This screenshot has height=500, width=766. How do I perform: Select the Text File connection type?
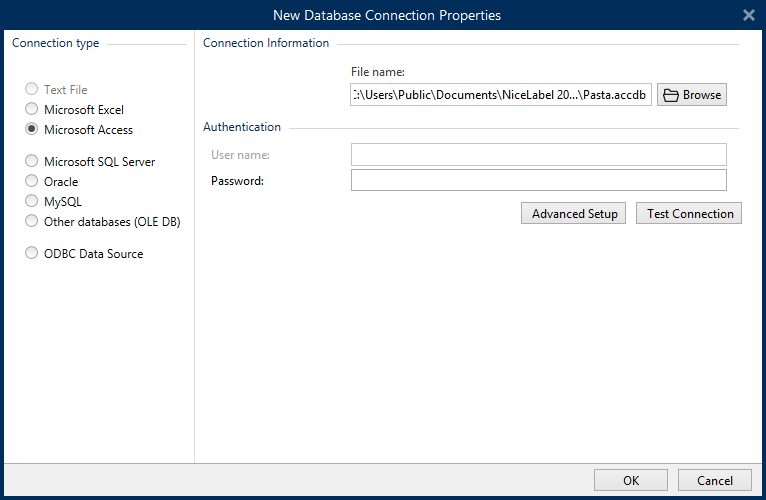(32, 90)
